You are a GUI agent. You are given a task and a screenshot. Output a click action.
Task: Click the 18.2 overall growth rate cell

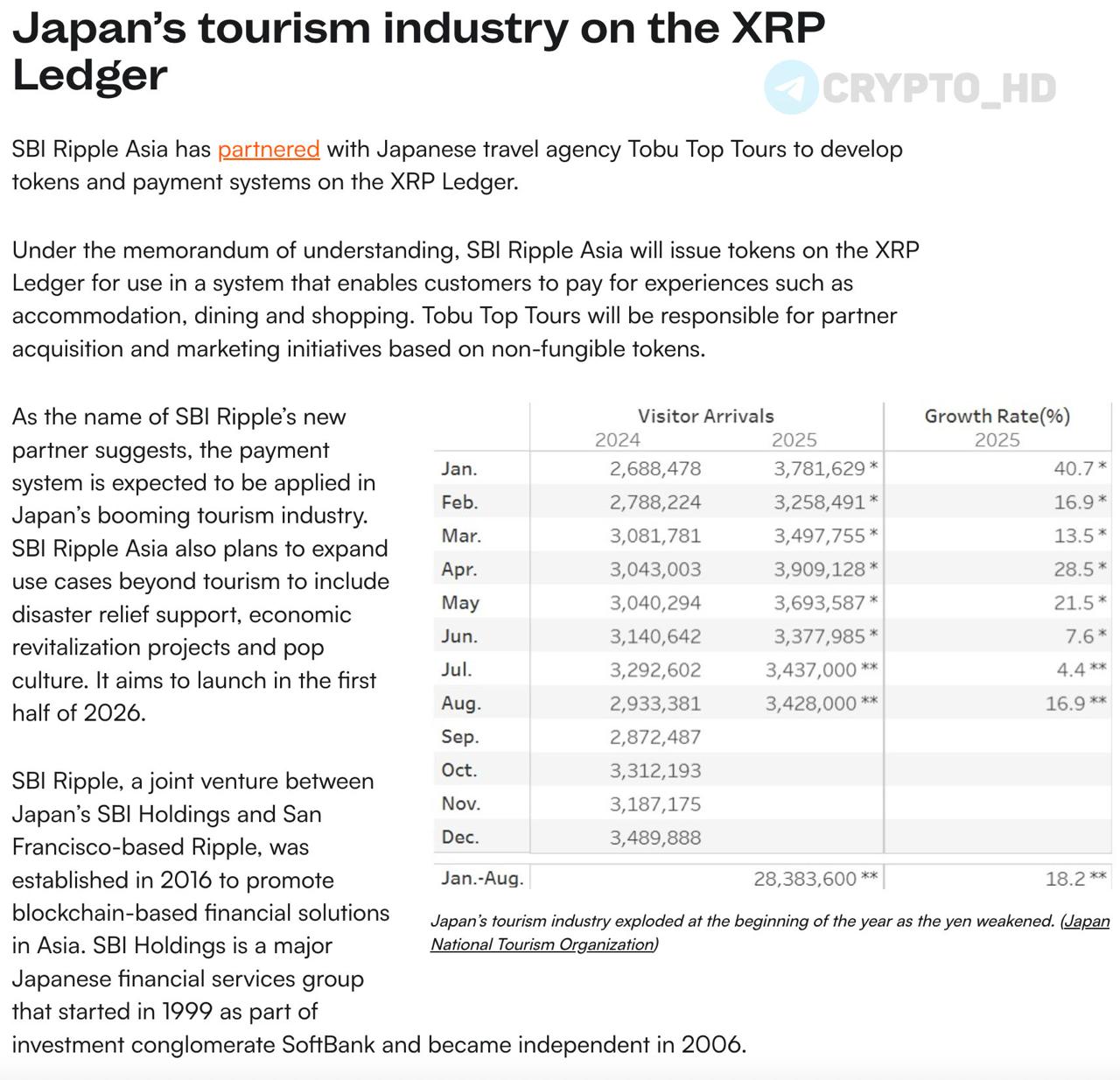pyautogui.click(x=1065, y=879)
